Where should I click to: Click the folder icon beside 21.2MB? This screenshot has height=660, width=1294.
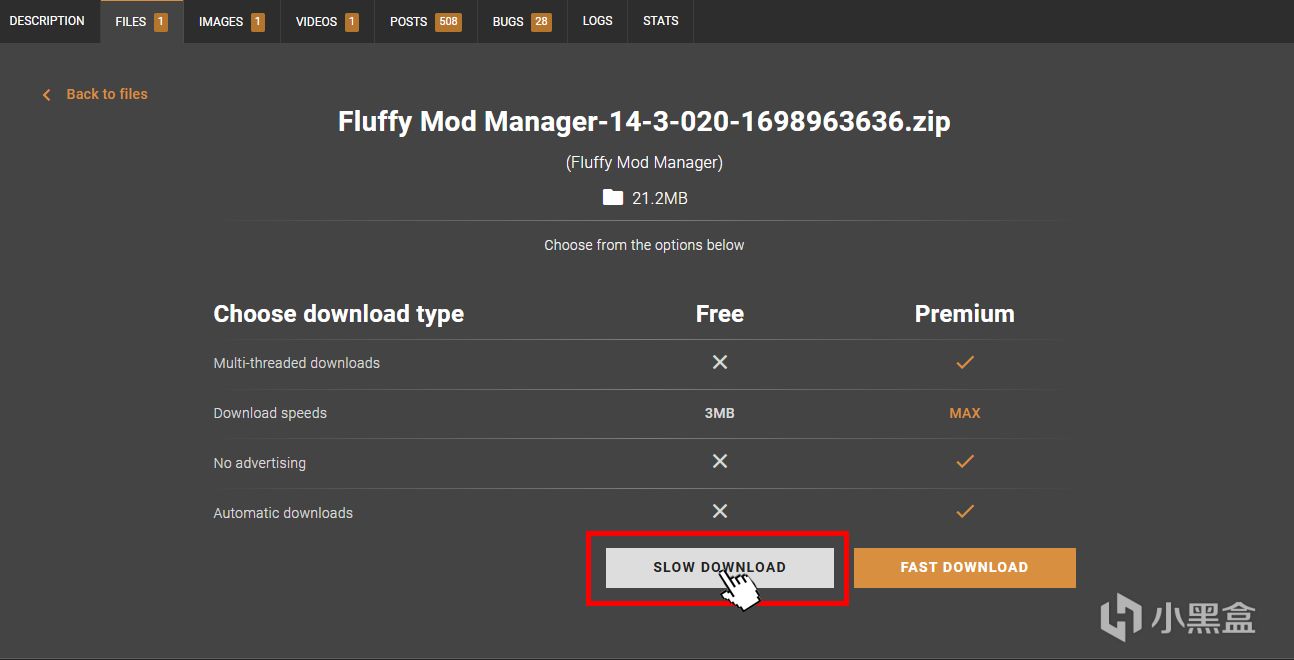pos(613,198)
